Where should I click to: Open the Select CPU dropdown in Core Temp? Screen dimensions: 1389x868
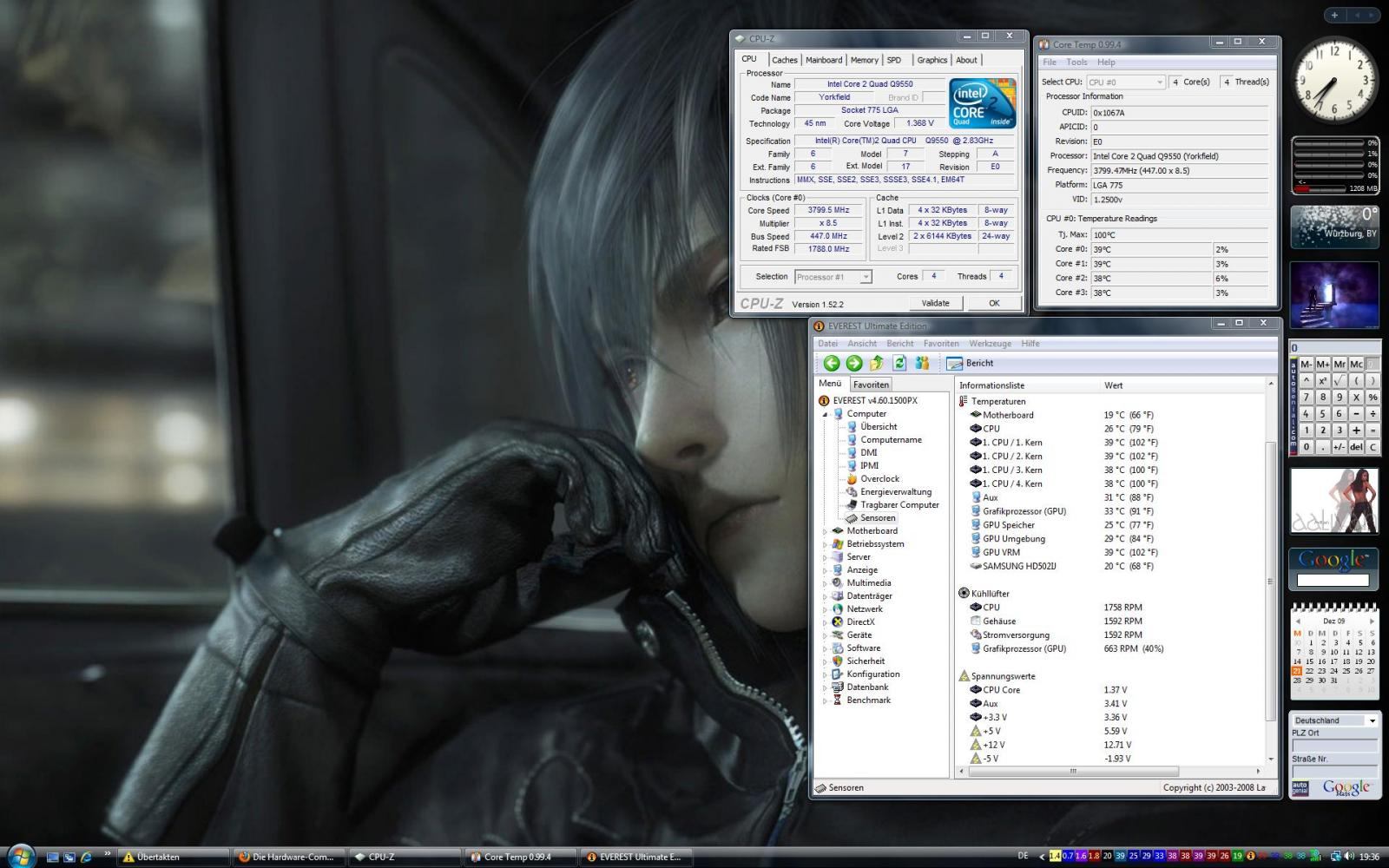coord(1125,82)
